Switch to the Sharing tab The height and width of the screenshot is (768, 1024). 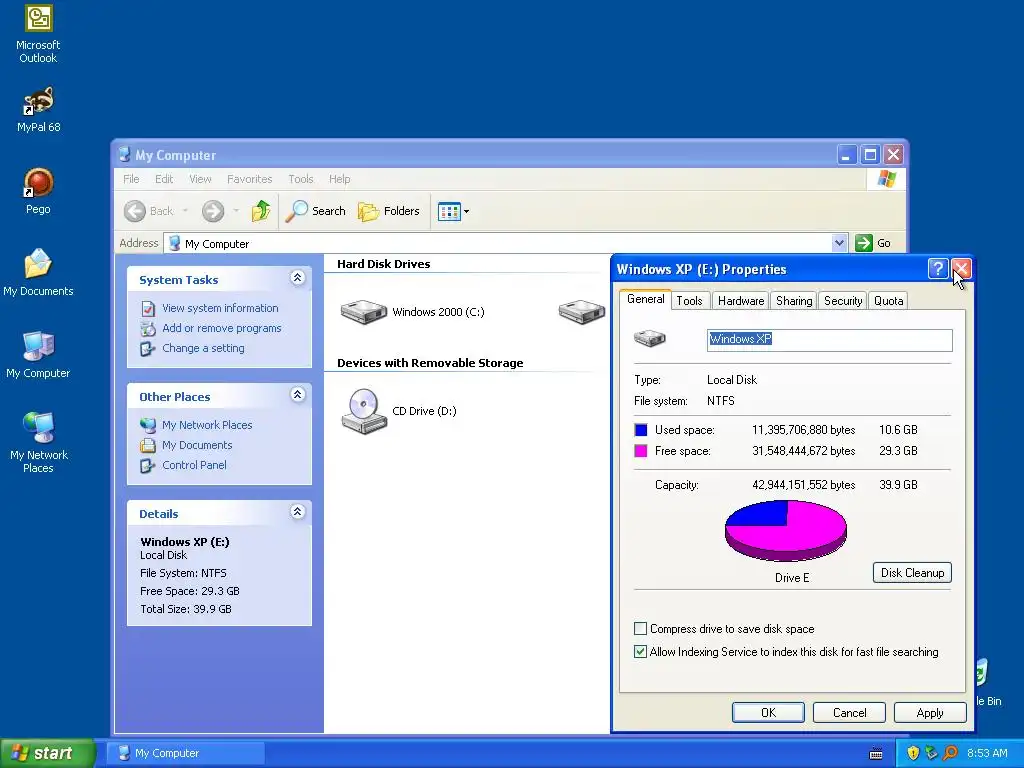tap(794, 300)
